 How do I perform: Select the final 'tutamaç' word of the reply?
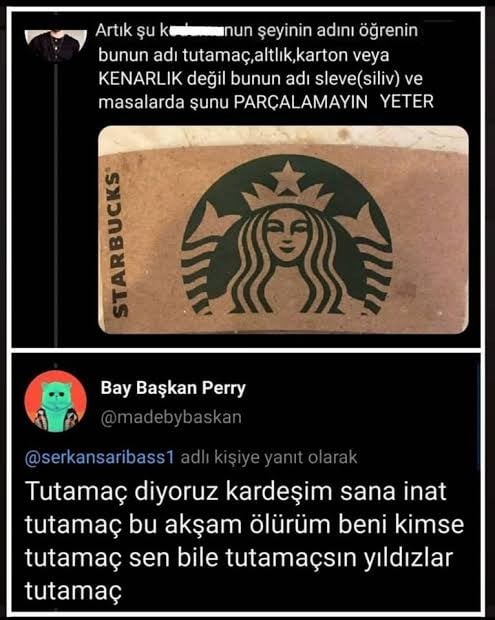point(73,592)
